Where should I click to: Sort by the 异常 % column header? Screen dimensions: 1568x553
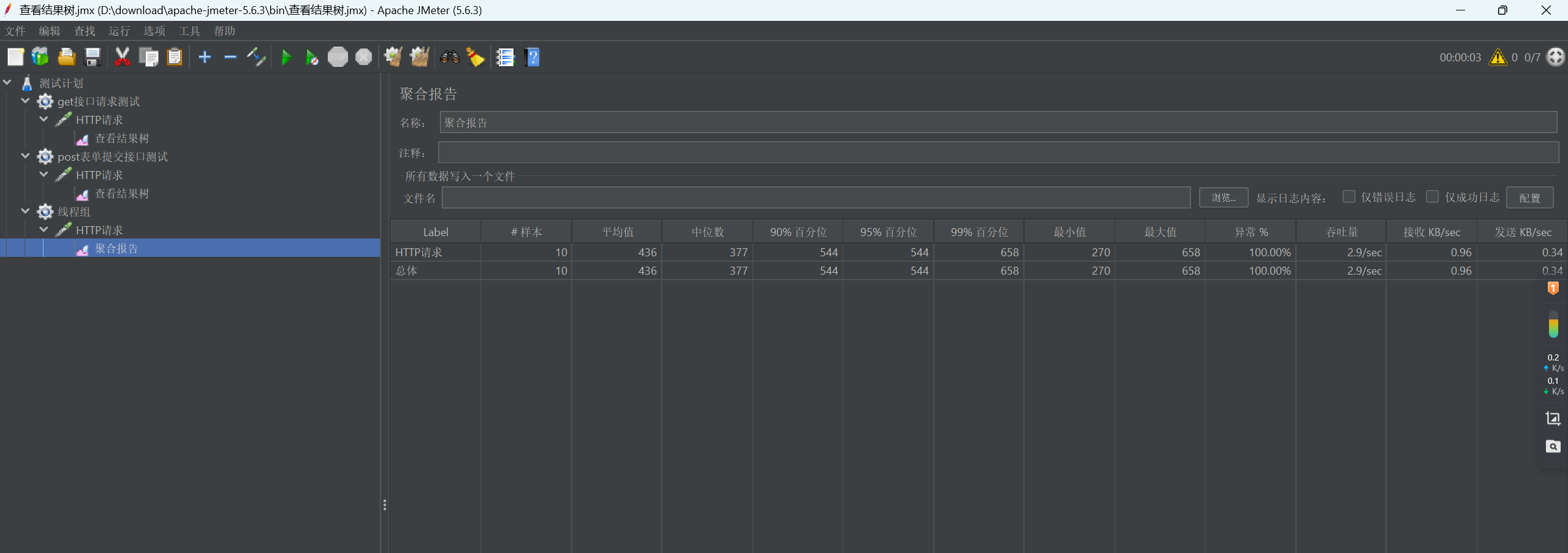click(1251, 232)
